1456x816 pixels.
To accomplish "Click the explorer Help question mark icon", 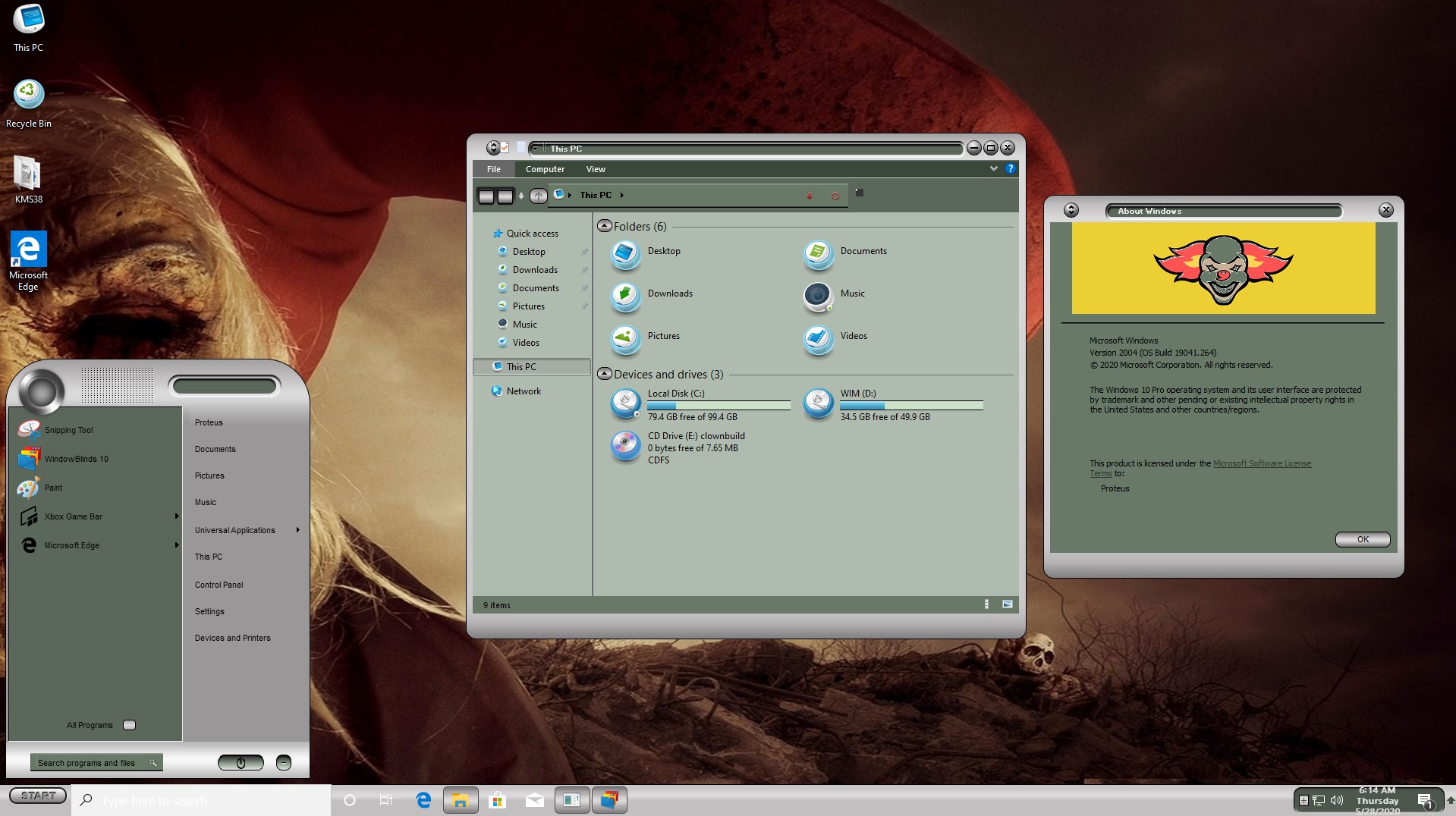I will pyautogui.click(x=1010, y=168).
